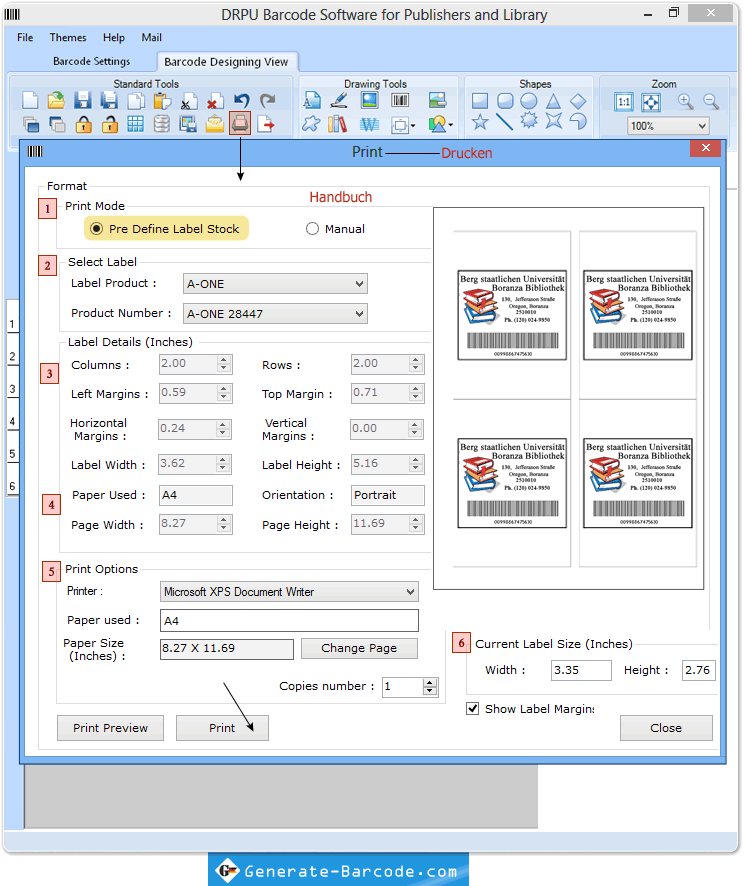Select Pre Define Label Stock radio button
This screenshot has height=886, width=744.
97,229
